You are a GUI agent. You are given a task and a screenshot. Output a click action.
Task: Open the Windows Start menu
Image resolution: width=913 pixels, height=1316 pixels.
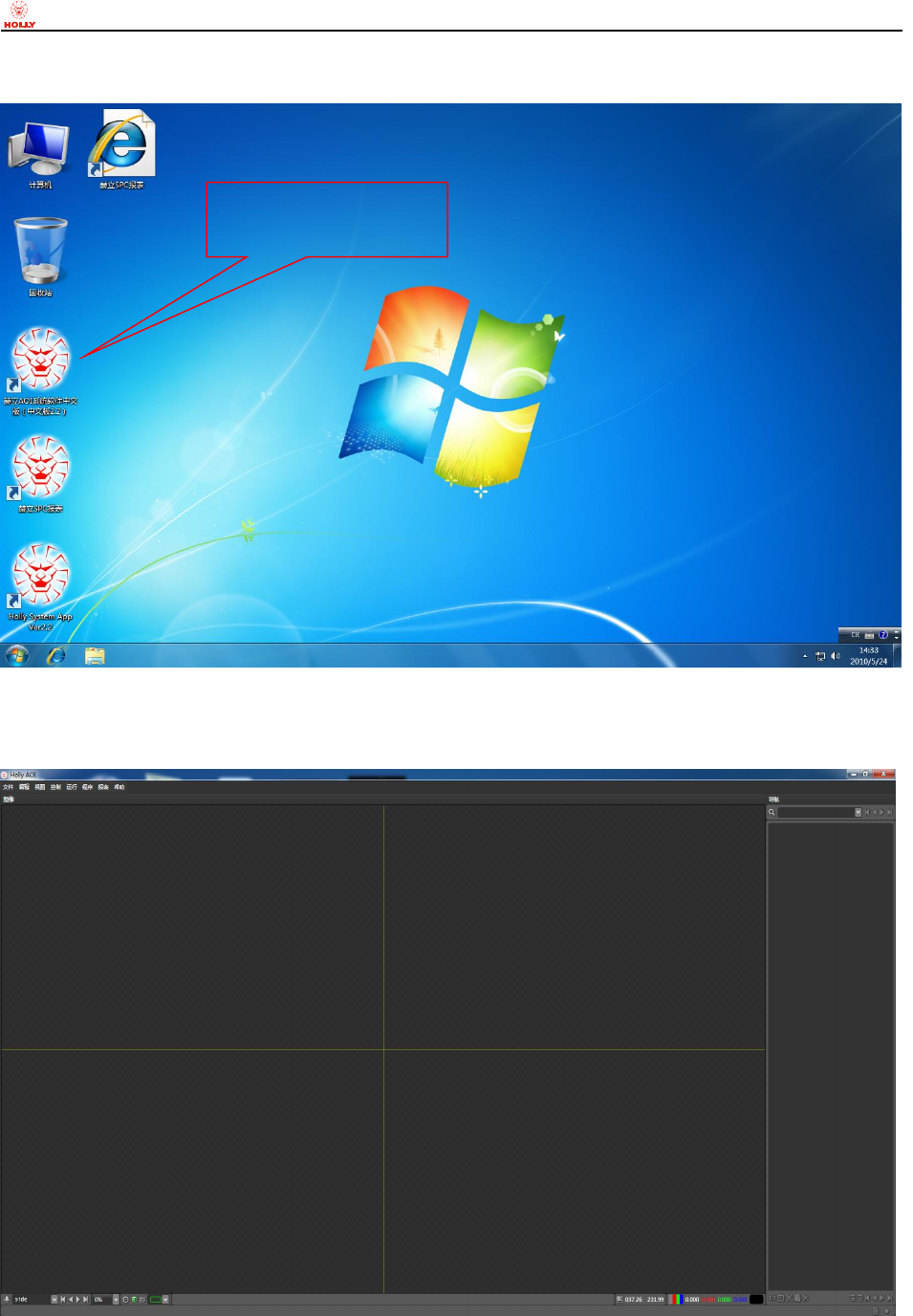pyautogui.click(x=17, y=655)
